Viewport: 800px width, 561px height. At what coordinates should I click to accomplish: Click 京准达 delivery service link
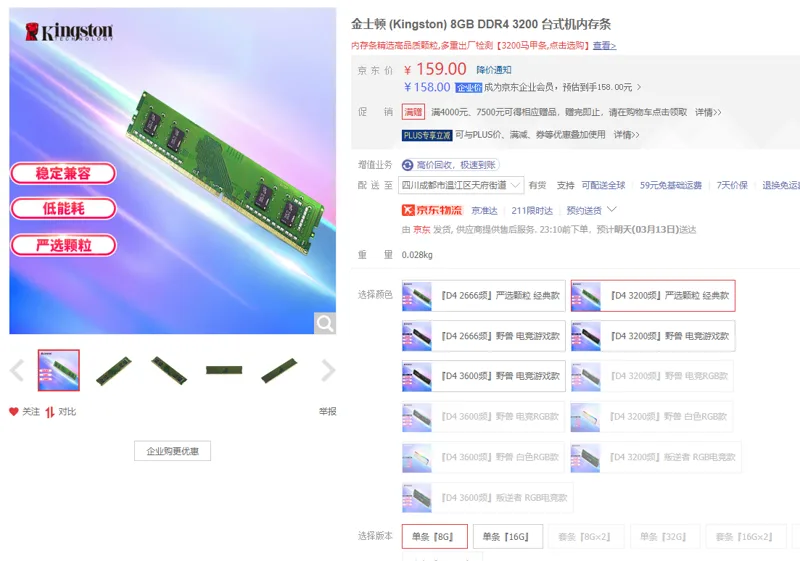click(484, 211)
